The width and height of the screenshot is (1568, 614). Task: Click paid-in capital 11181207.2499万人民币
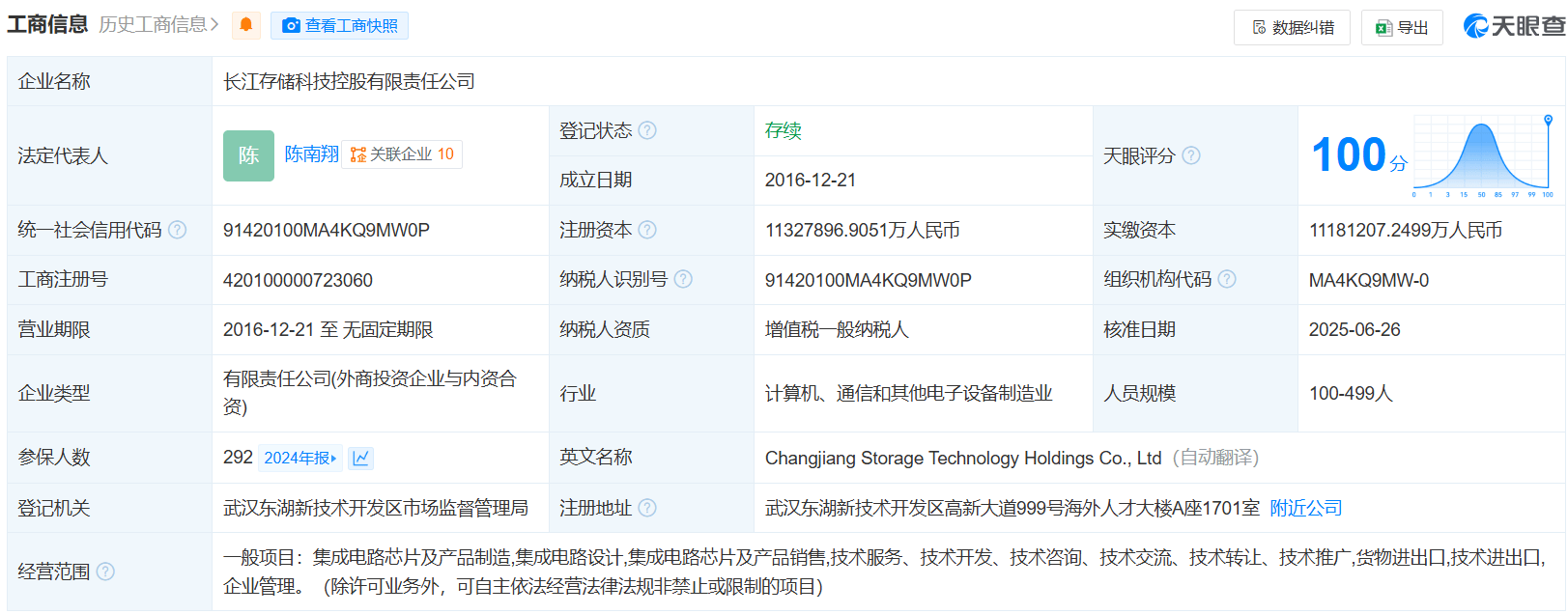[x=1406, y=230]
